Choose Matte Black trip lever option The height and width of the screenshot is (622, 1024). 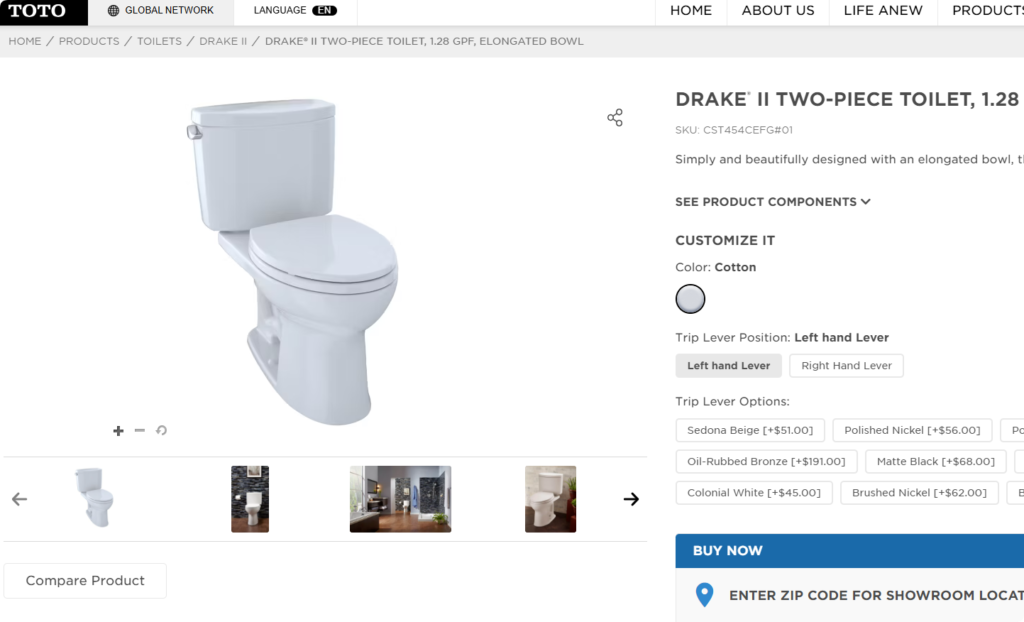tap(936, 461)
